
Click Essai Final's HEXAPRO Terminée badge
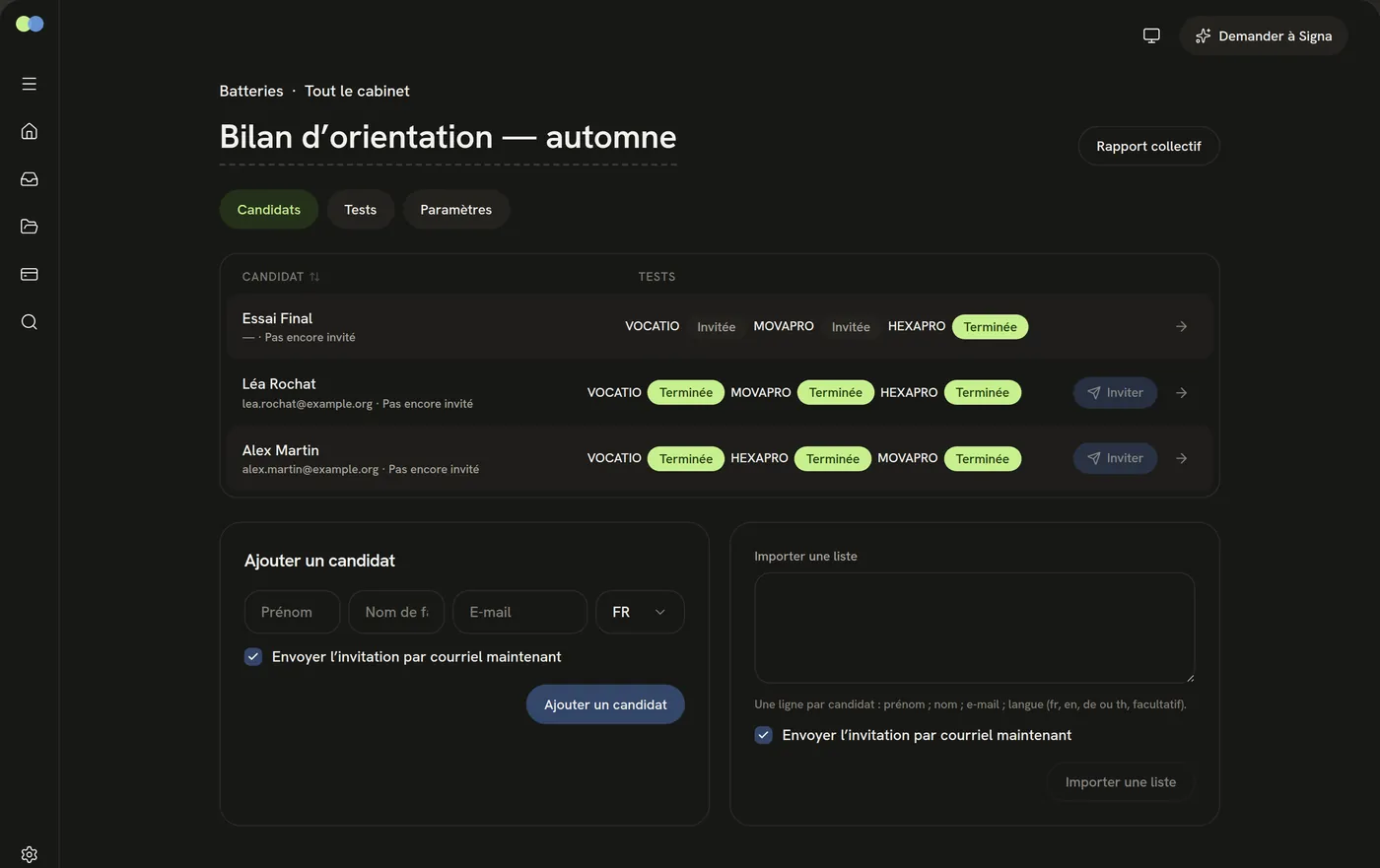(x=990, y=327)
